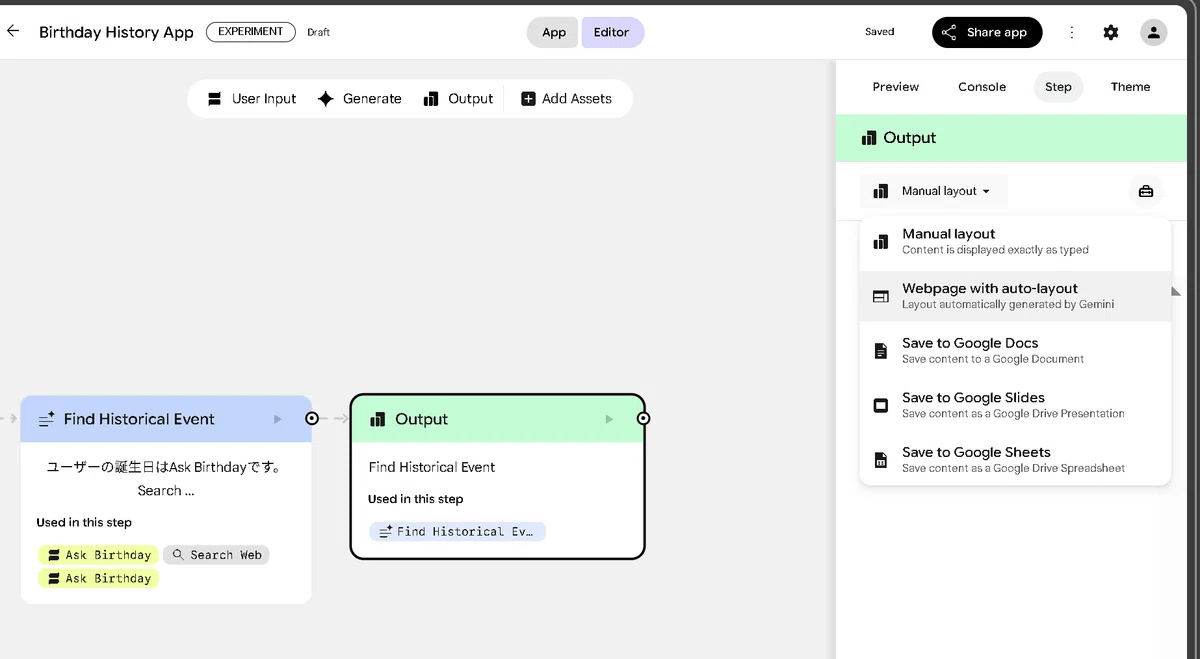The height and width of the screenshot is (659, 1200).
Task: Select the Find Historical Event node header
Action: (x=166, y=419)
